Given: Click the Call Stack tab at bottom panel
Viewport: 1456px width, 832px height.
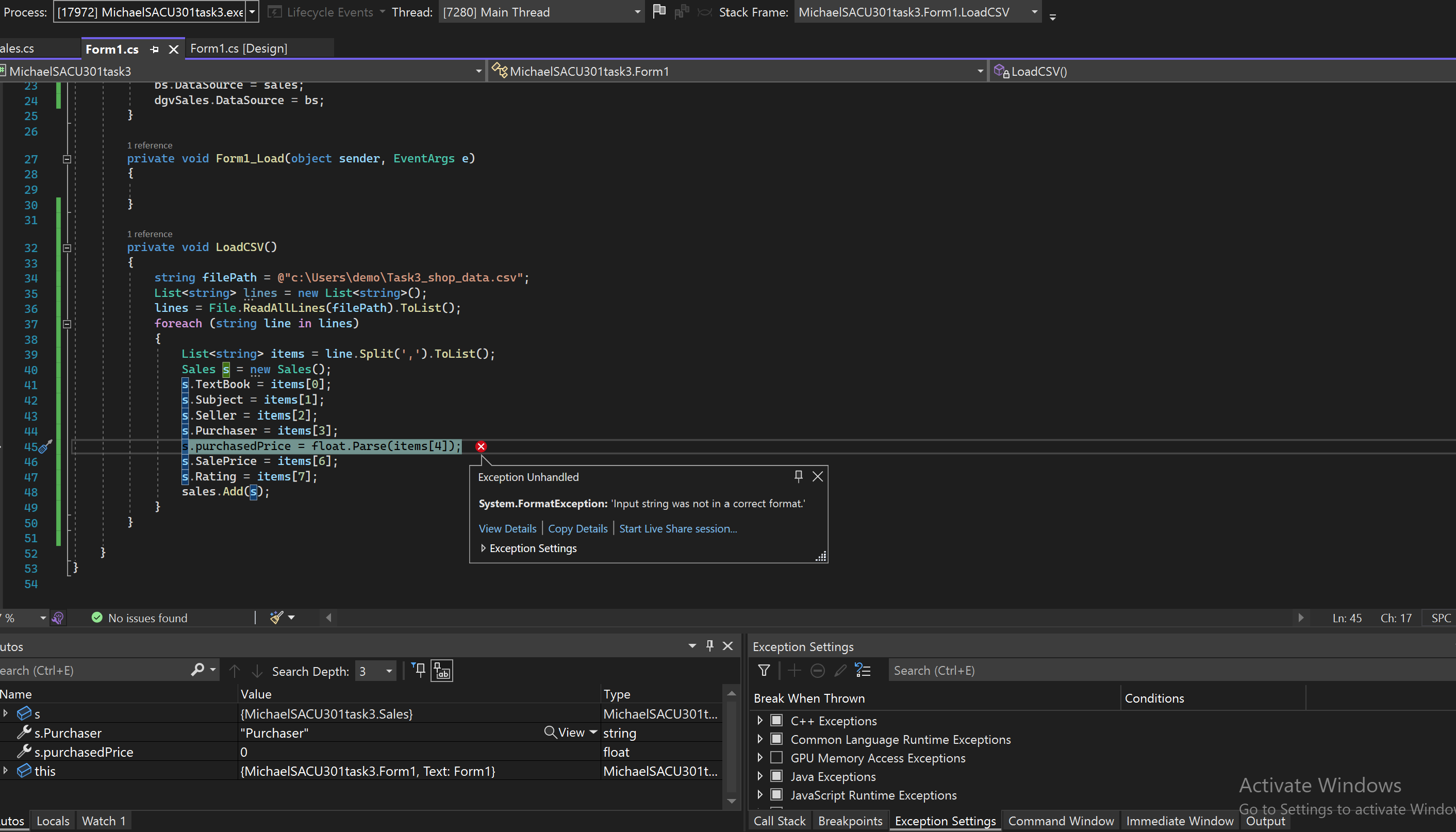Looking at the screenshot, I should (x=778, y=820).
